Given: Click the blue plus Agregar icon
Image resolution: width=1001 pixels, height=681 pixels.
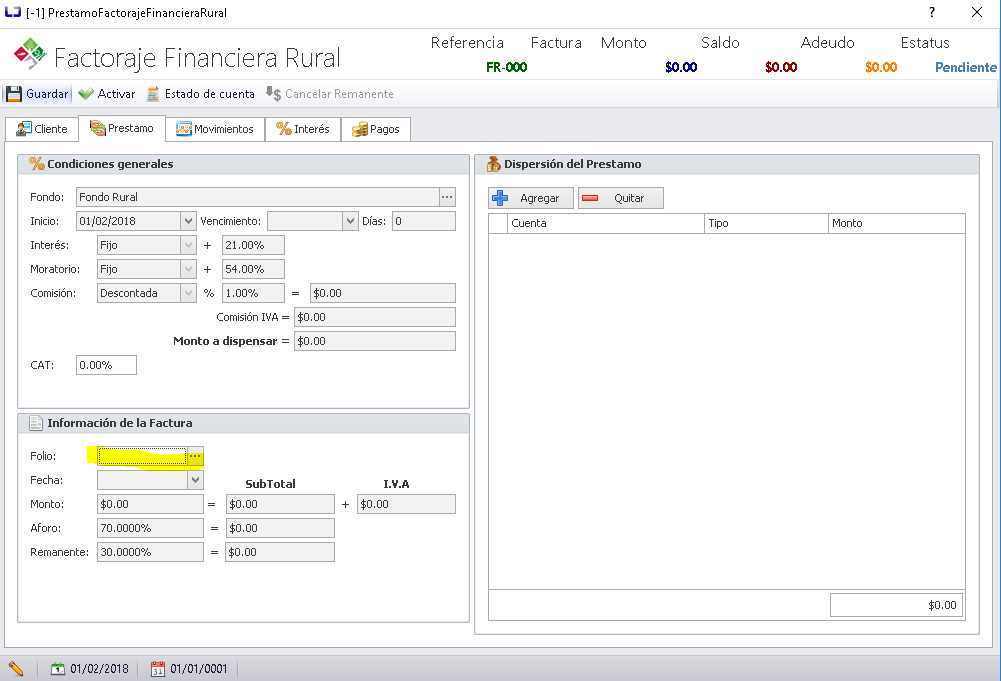Looking at the screenshot, I should (500, 198).
